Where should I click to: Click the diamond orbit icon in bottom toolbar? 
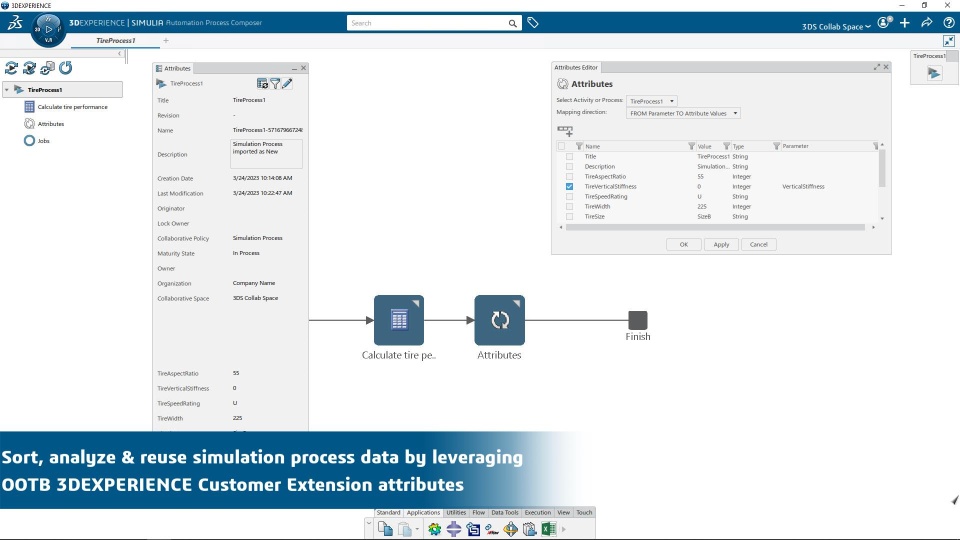pos(511,528)
